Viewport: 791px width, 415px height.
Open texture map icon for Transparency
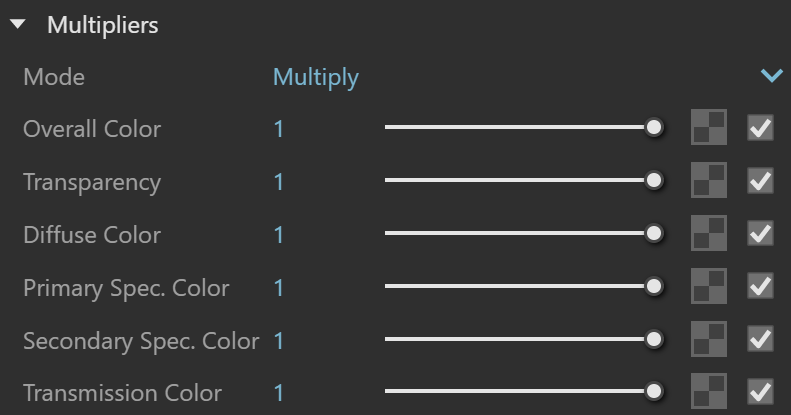tap(709, 180)
